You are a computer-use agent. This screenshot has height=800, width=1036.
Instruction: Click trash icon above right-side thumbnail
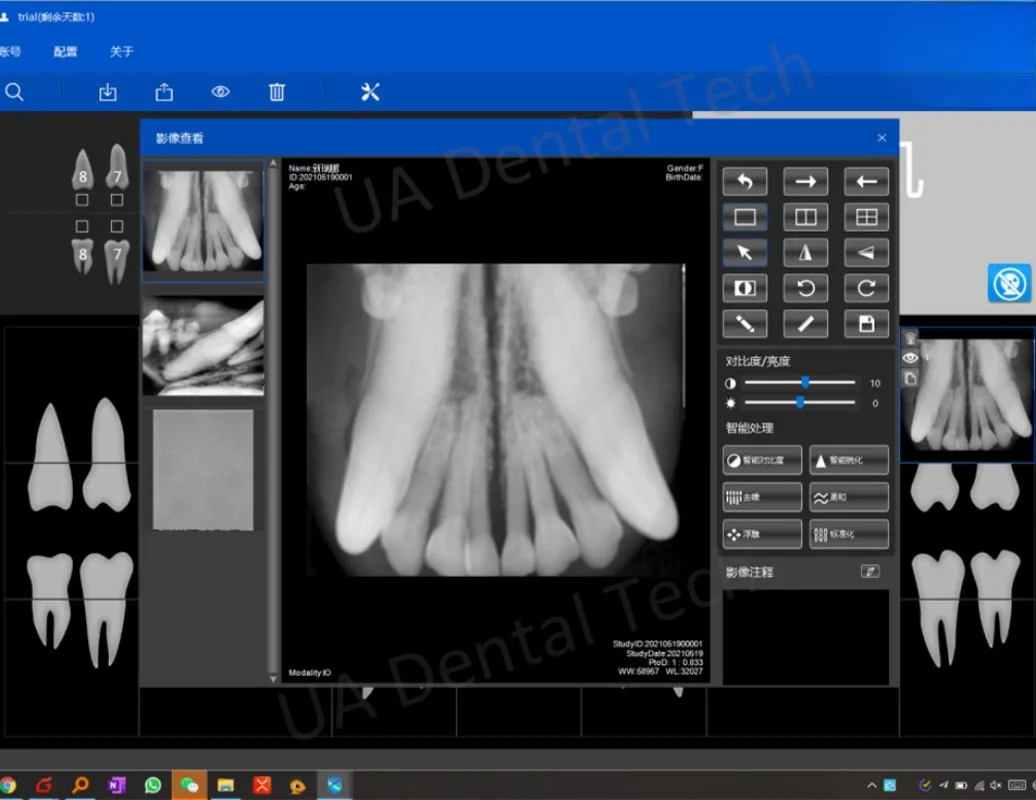click(x=910, y=338)
